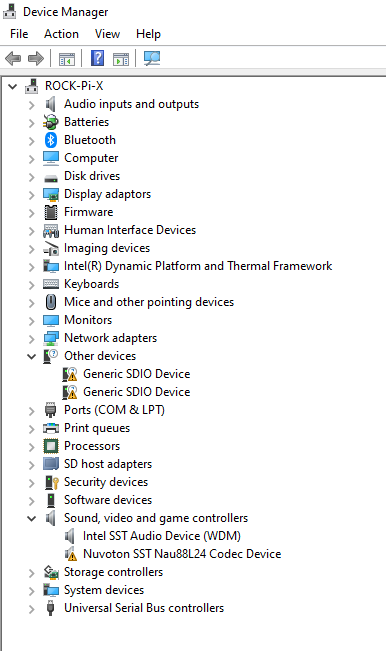Select the System devices label
Viewport: 386px width, 651px height.
104,590
